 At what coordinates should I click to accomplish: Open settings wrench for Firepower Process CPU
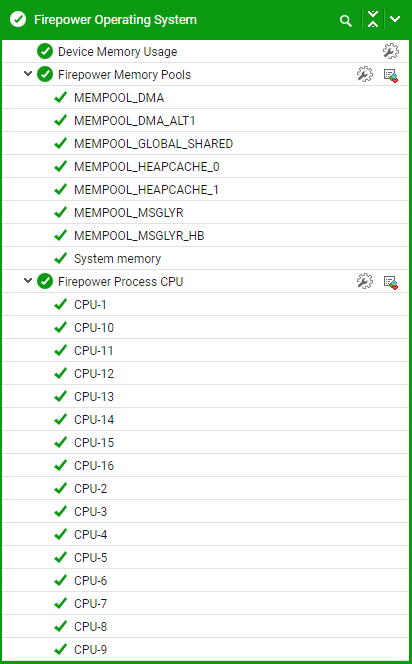pos(365,281)
